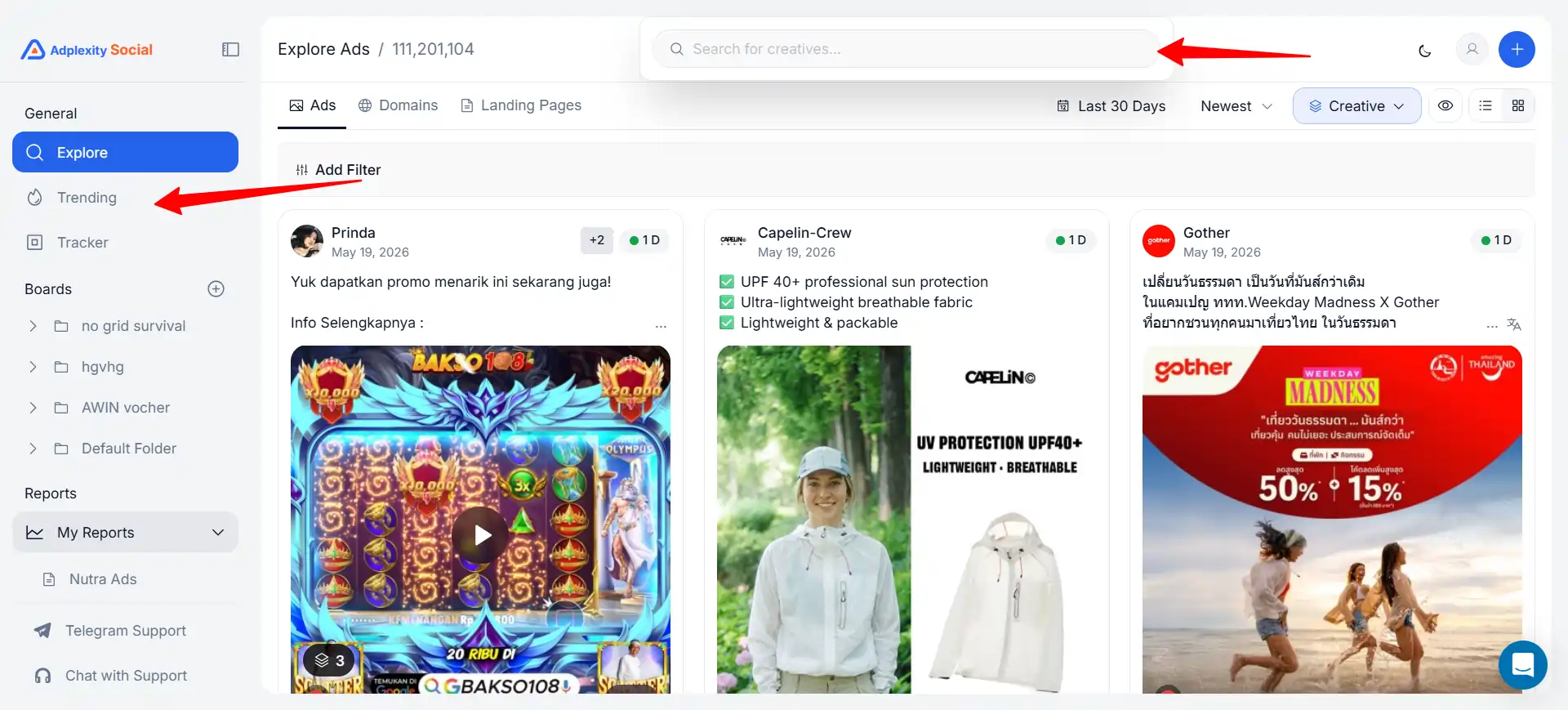Open the Gother Weekday Madness ad image
1568x710 pixels.
coord(1332,520)
